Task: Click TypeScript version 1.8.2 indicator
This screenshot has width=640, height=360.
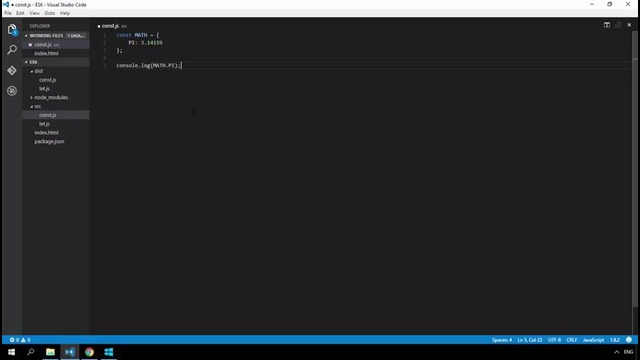Action: click(x=615, y=340)
